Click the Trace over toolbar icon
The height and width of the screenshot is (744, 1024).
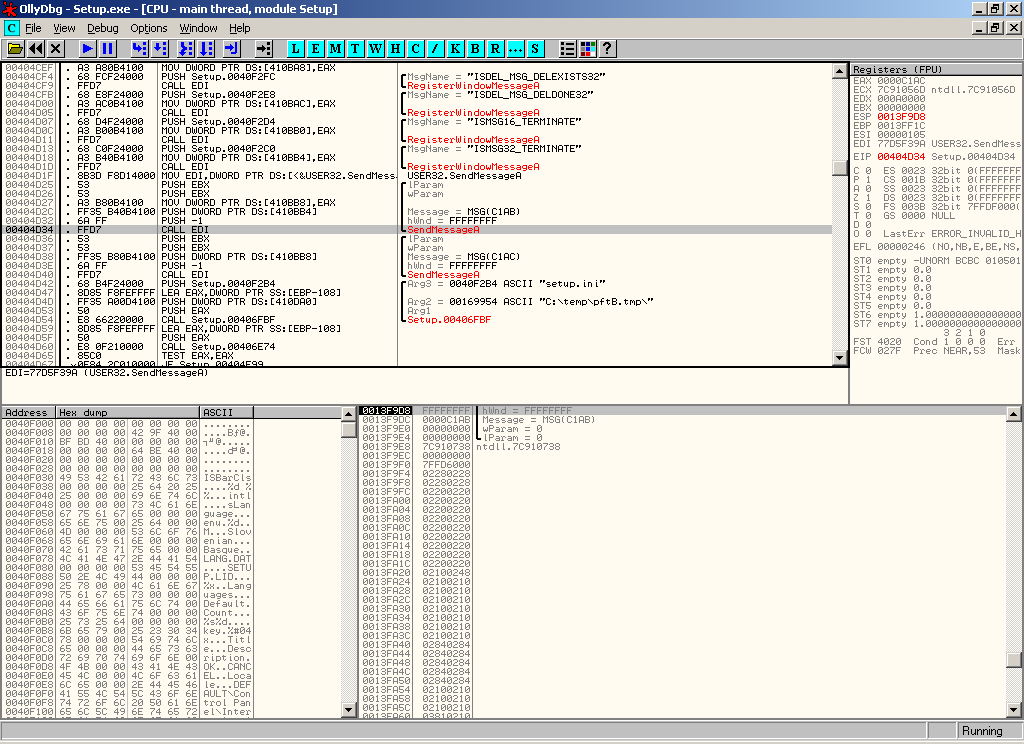[206, 49]
